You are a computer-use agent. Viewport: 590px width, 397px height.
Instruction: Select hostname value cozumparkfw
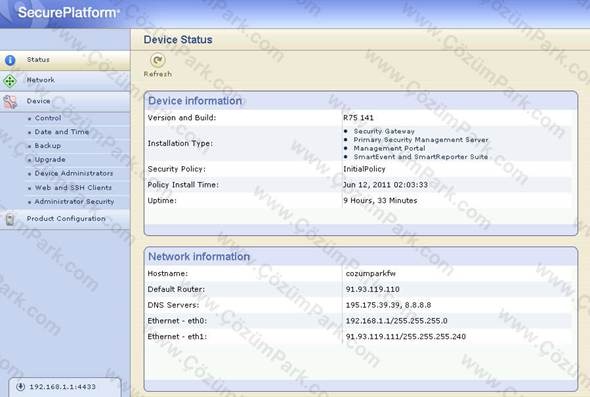click(371, 274)
